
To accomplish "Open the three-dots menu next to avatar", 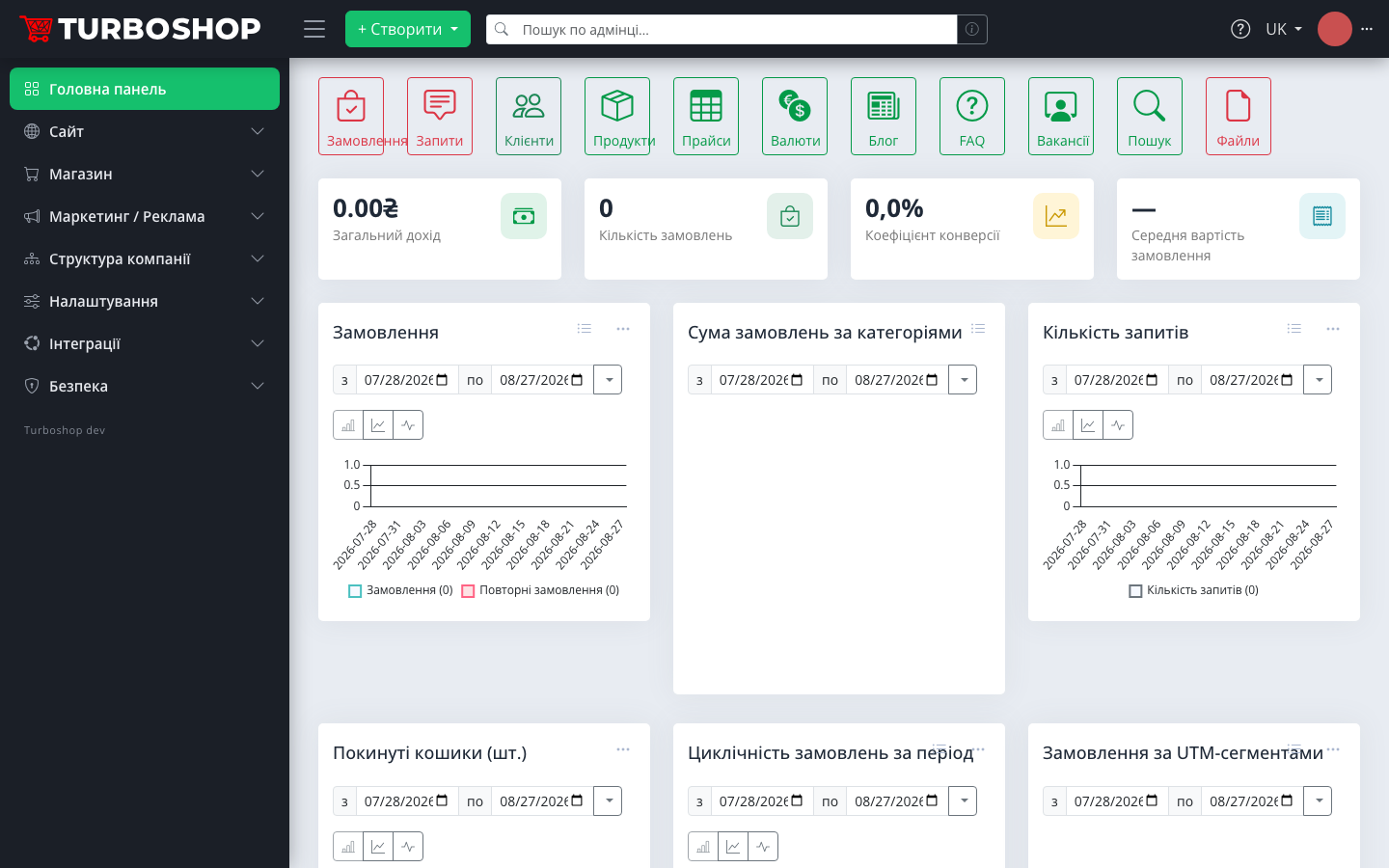I will coord(1367,29).
